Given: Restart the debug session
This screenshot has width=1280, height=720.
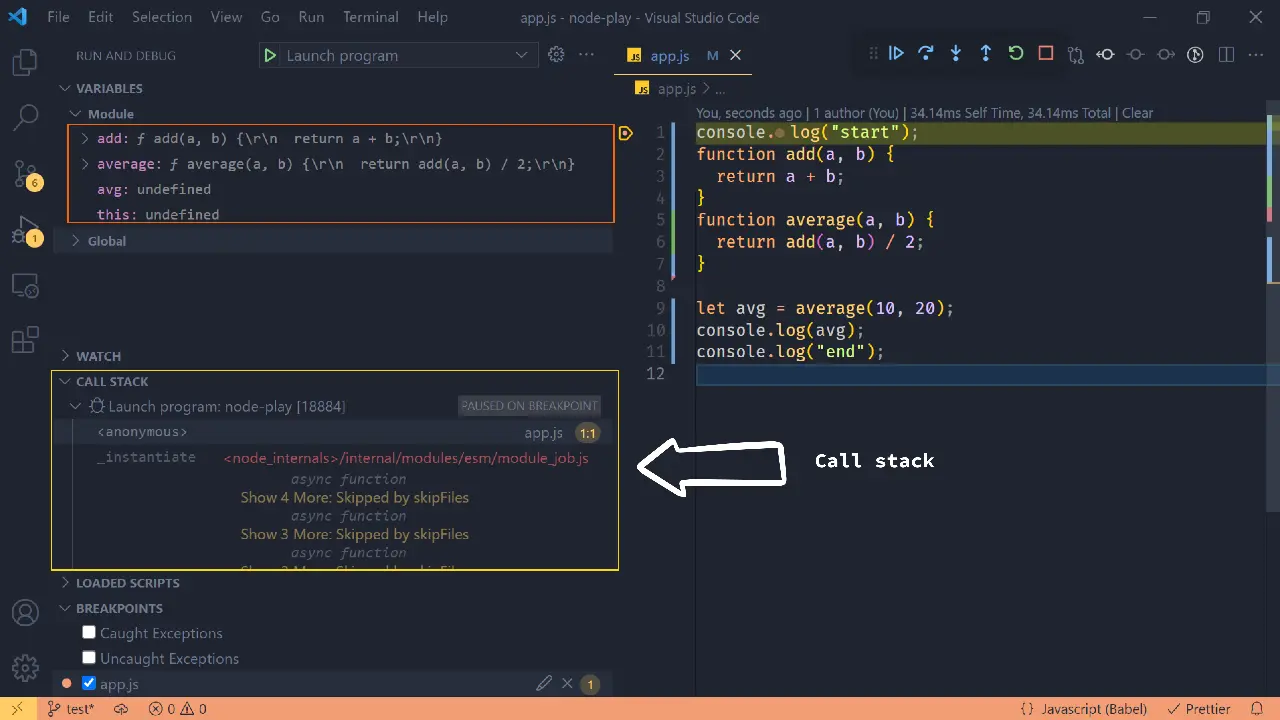Looking at the screenshot, I should (x=1016, y=54).
